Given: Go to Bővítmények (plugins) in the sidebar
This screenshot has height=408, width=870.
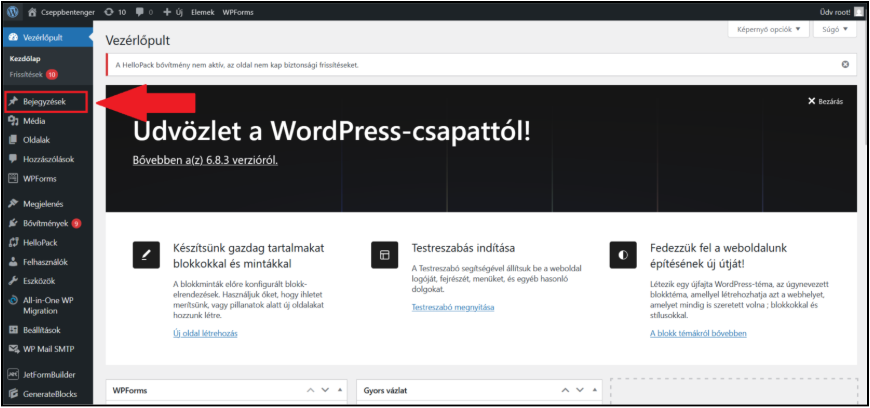Looking at the screenshot, I should [x=44, y=223].
